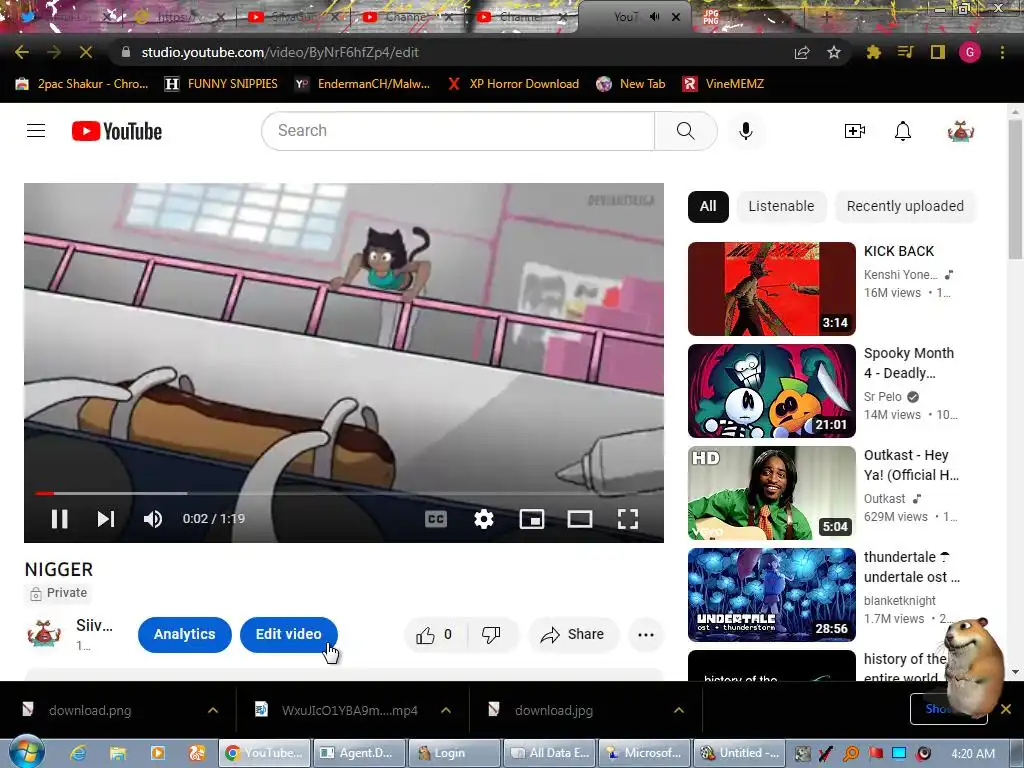
Task: Expand options for download.png
Action: pos(213,711)
